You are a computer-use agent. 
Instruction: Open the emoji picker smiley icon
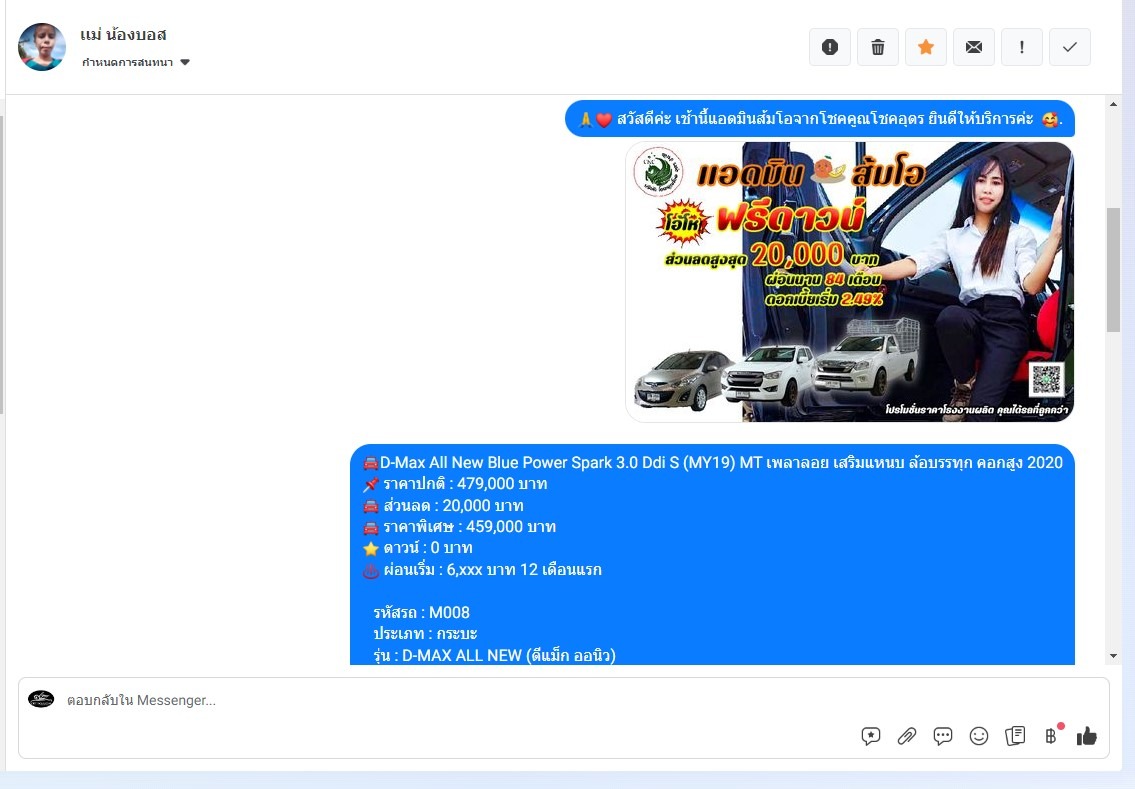(x=979, y=736)
